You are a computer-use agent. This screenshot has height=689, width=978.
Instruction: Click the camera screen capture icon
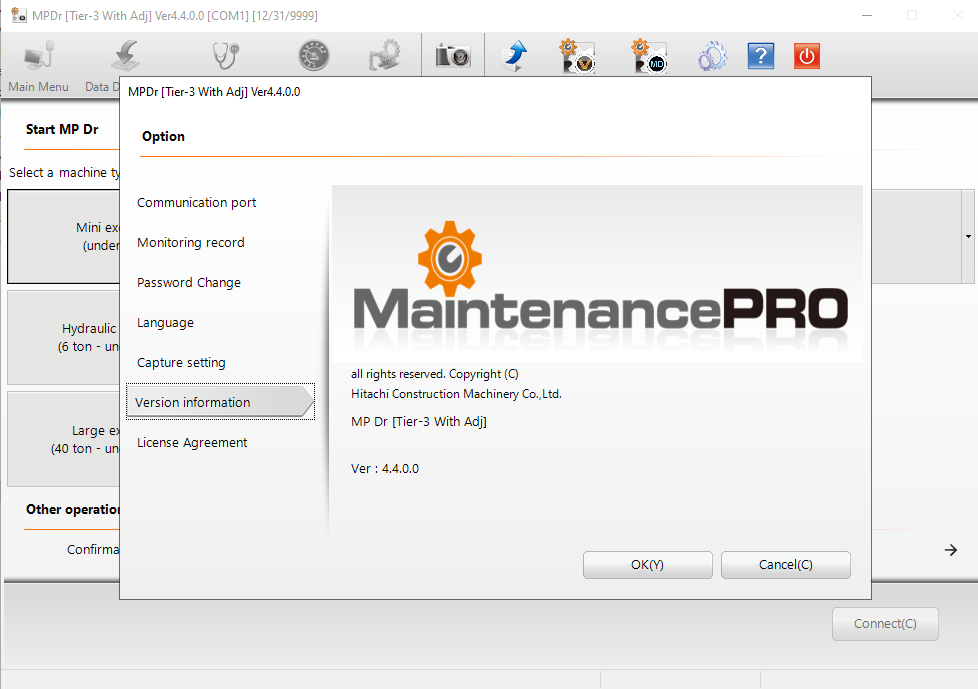pyautogui.click(x=452, y=55)
